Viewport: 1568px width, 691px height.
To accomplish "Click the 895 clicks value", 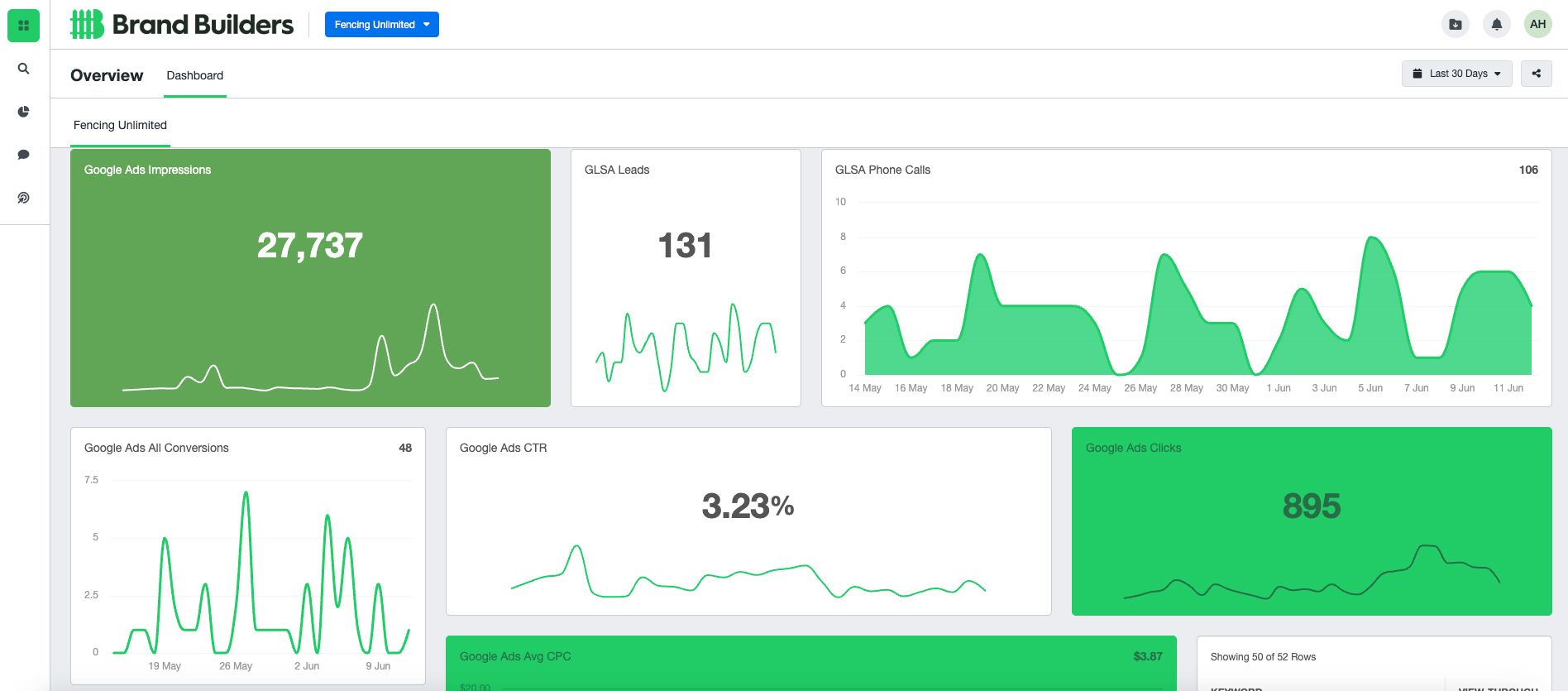I will [1312, 506].
